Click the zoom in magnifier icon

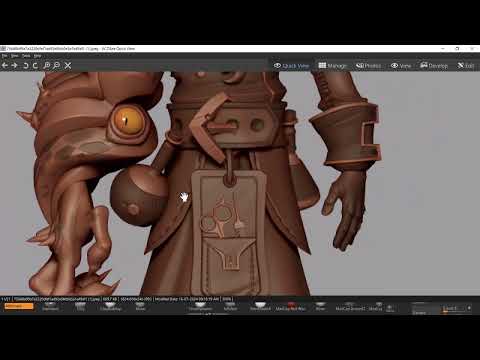pos(47,65)
